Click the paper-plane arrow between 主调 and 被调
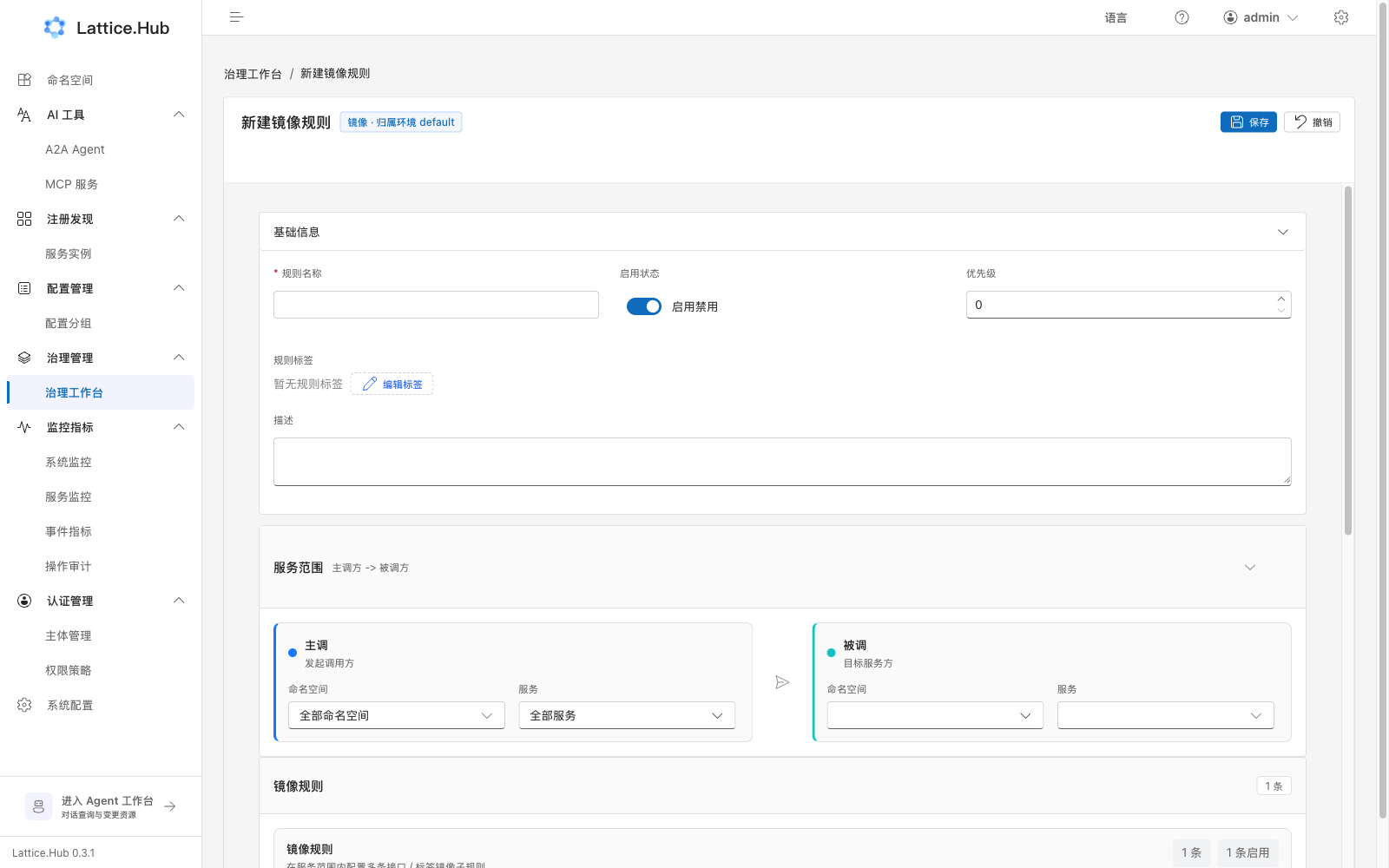Viewport: 1389px width, 868px height. point(782,682)
